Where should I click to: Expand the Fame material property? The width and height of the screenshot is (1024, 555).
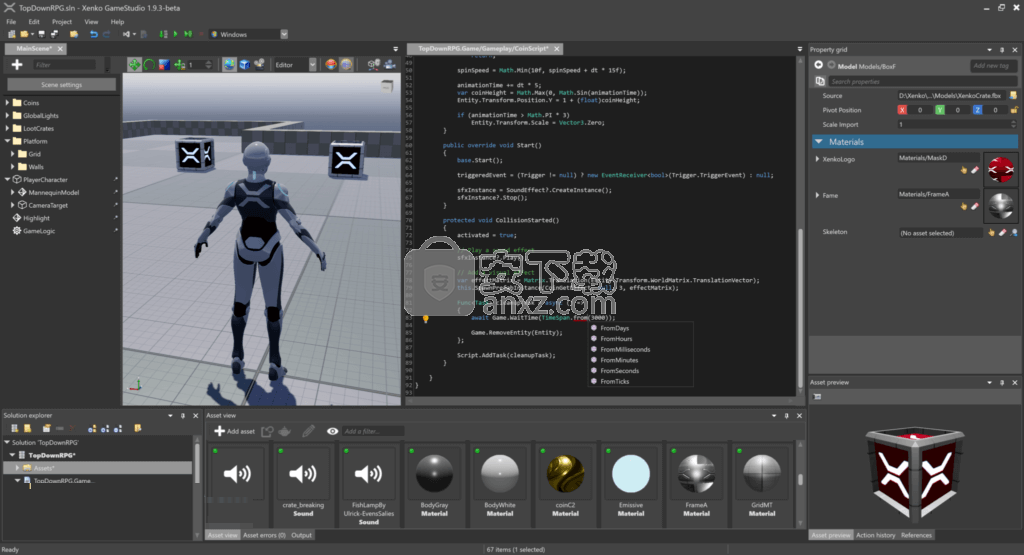pyautogui.click(x=817, y=195)
